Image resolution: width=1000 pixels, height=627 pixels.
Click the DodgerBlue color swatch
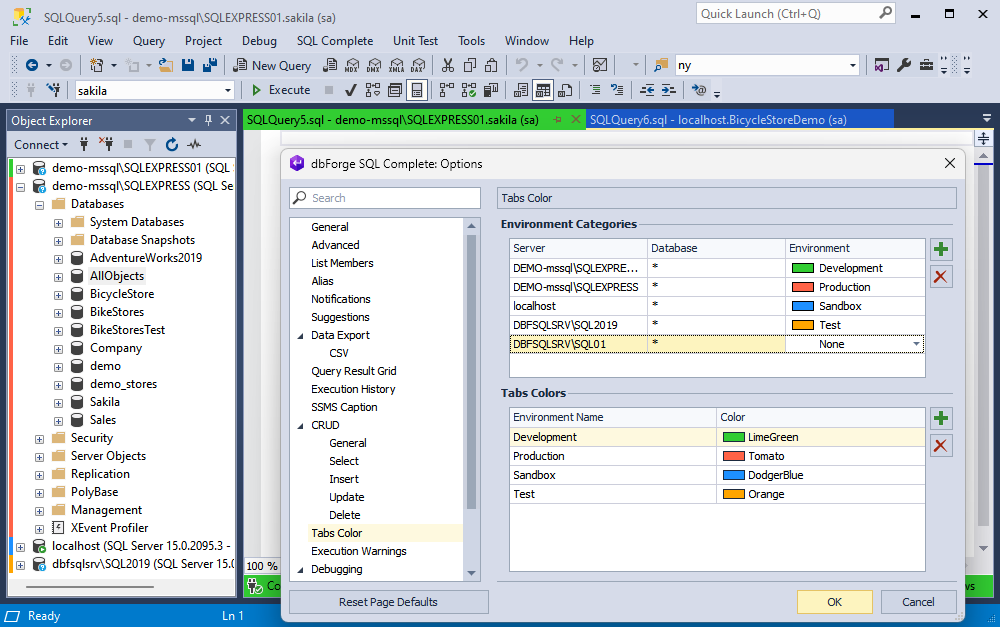733,475
